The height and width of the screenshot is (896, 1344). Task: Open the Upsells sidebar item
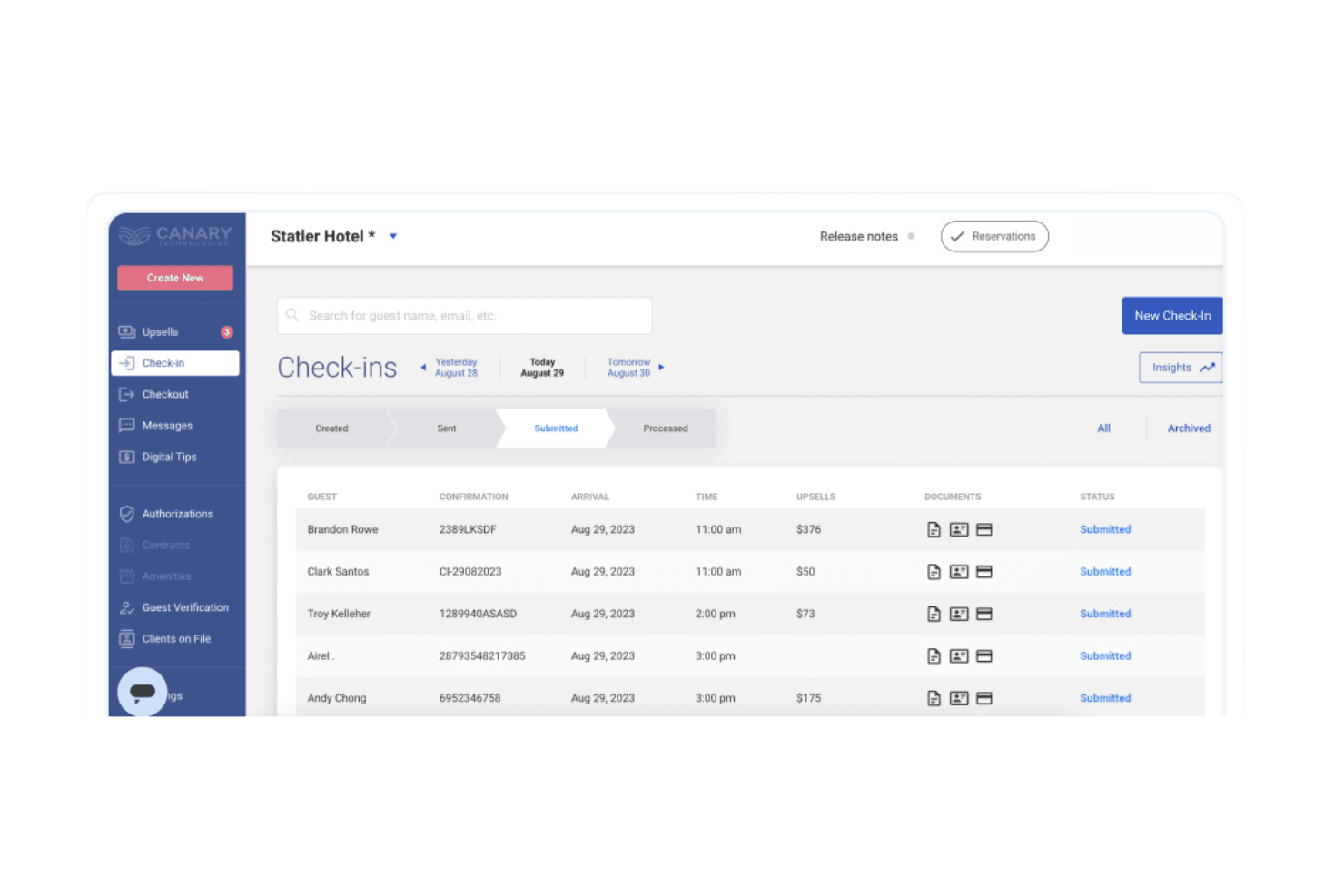click(175, 331)
